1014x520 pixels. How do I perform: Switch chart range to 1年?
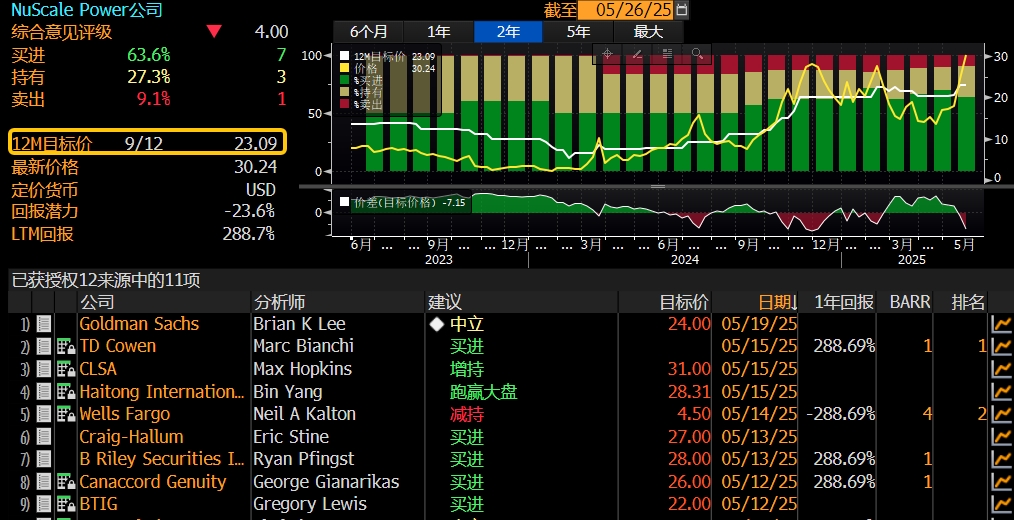438,32
